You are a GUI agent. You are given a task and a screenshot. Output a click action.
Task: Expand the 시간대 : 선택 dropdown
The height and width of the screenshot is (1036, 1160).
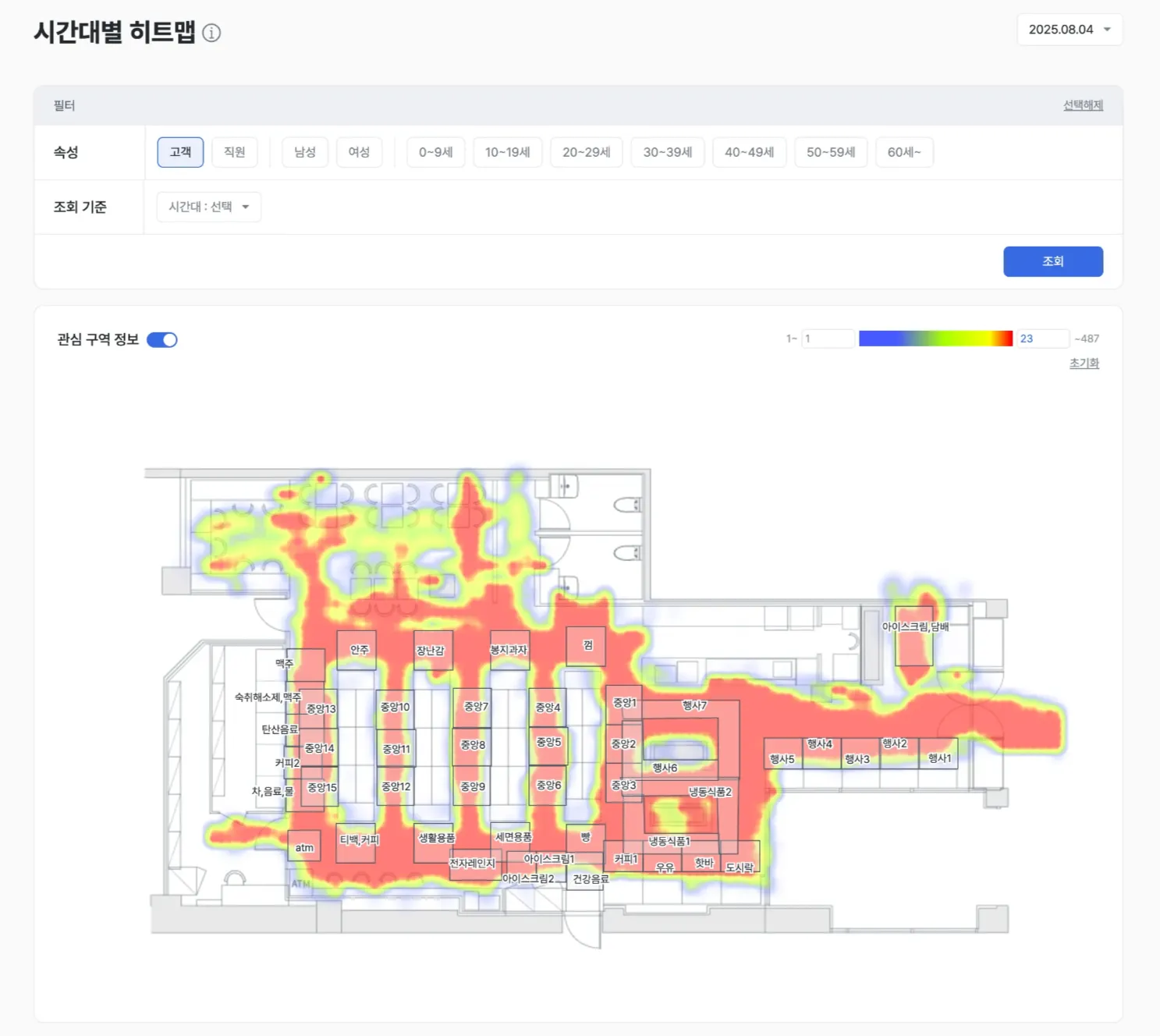pos(209,207)
